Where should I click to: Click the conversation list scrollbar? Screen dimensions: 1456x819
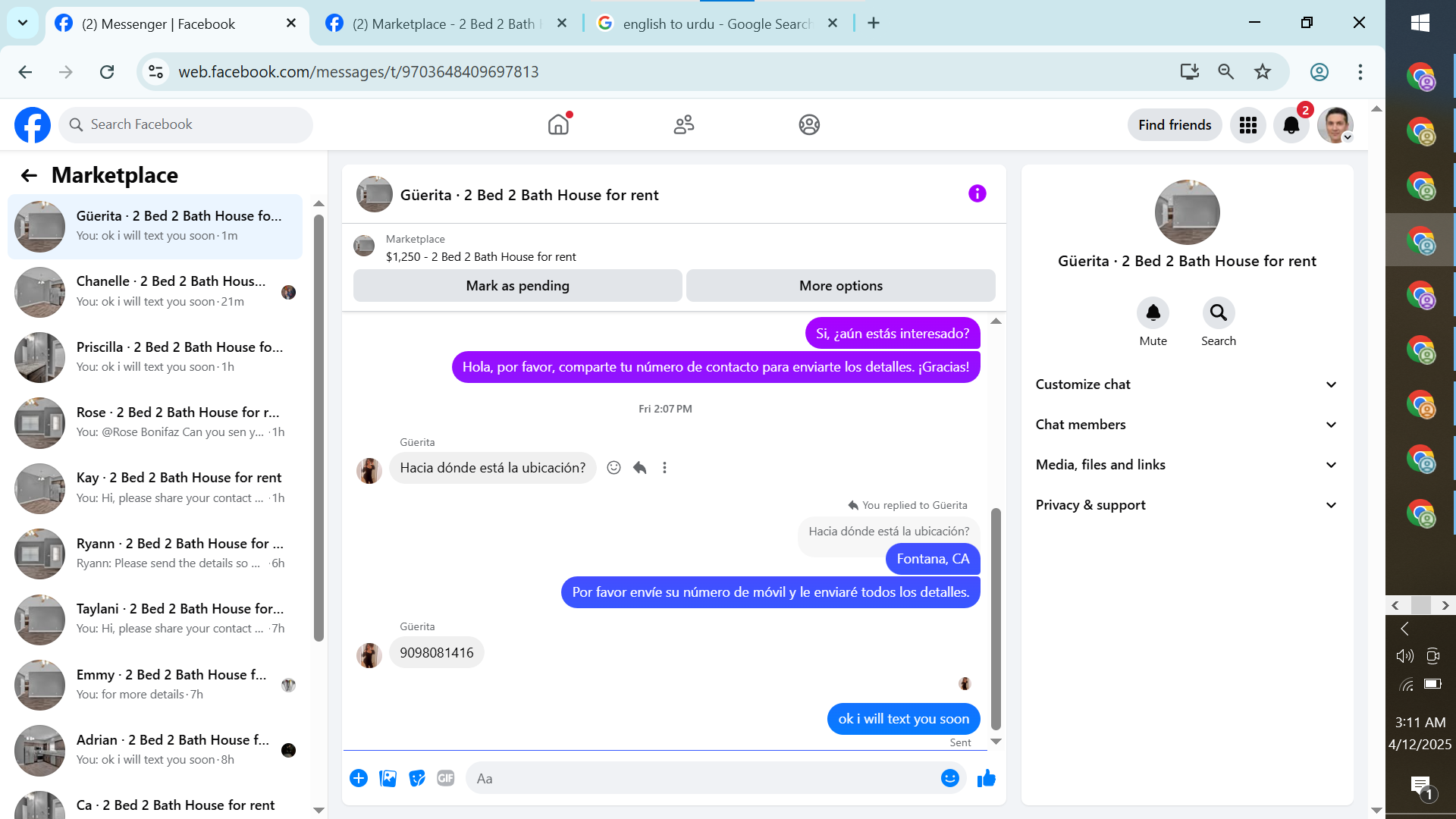tap(318, 428)
